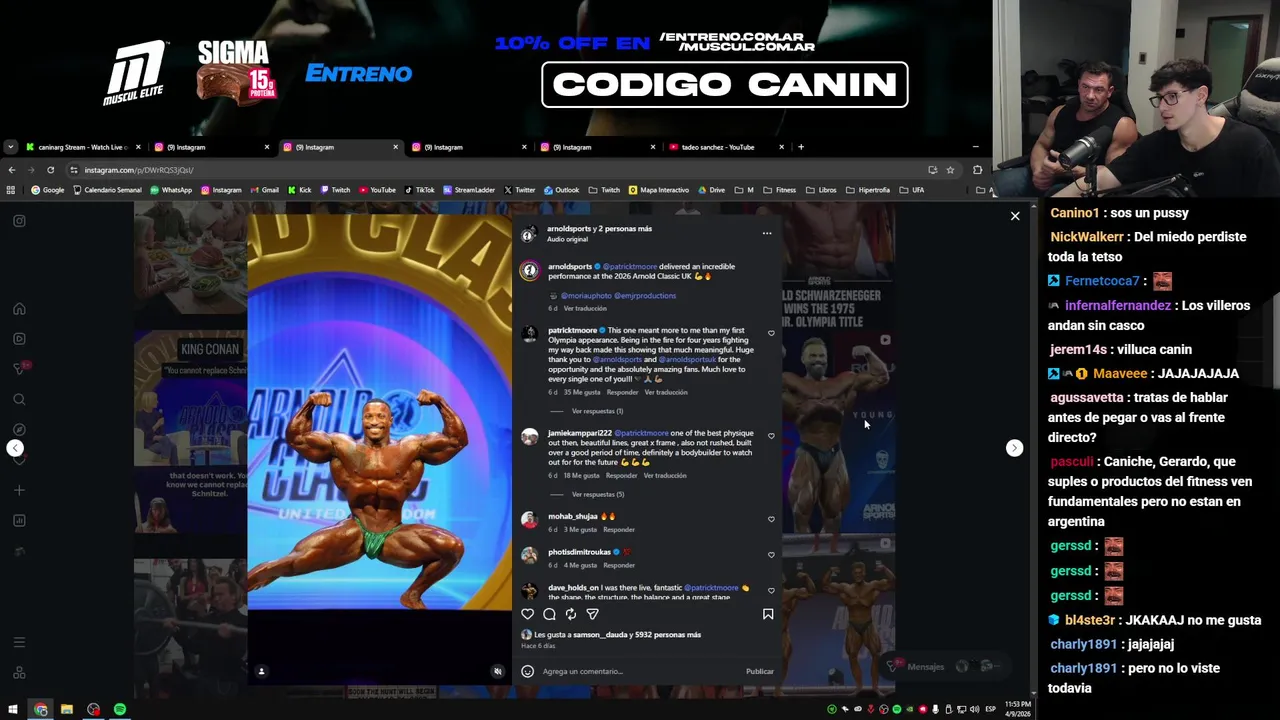Open Create plus icon in sidebar
Image resolution: width=1280 pixels, height=720 pixels.
[19, 490]
